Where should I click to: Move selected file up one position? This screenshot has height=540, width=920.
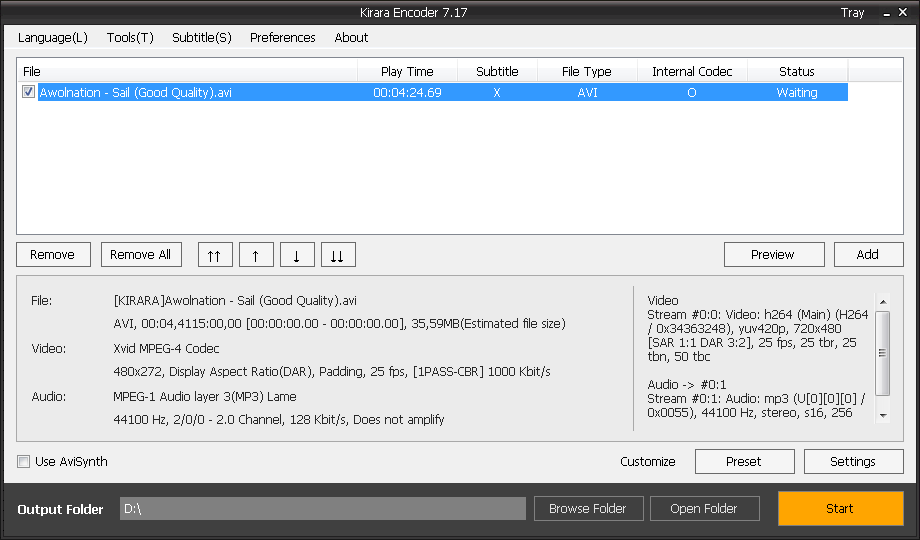pos(256,255)
